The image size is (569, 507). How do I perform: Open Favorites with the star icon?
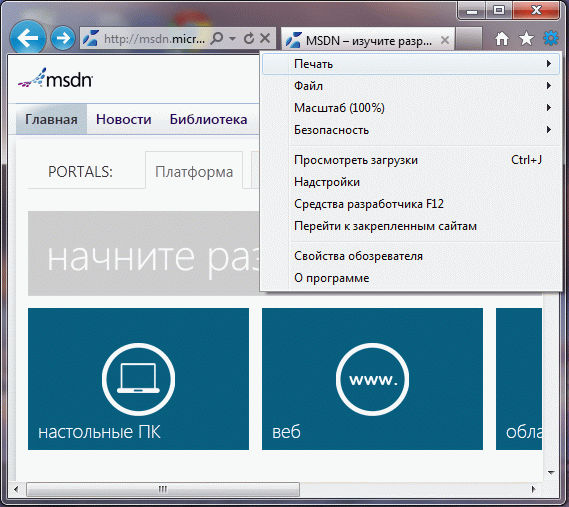point(526,38)
